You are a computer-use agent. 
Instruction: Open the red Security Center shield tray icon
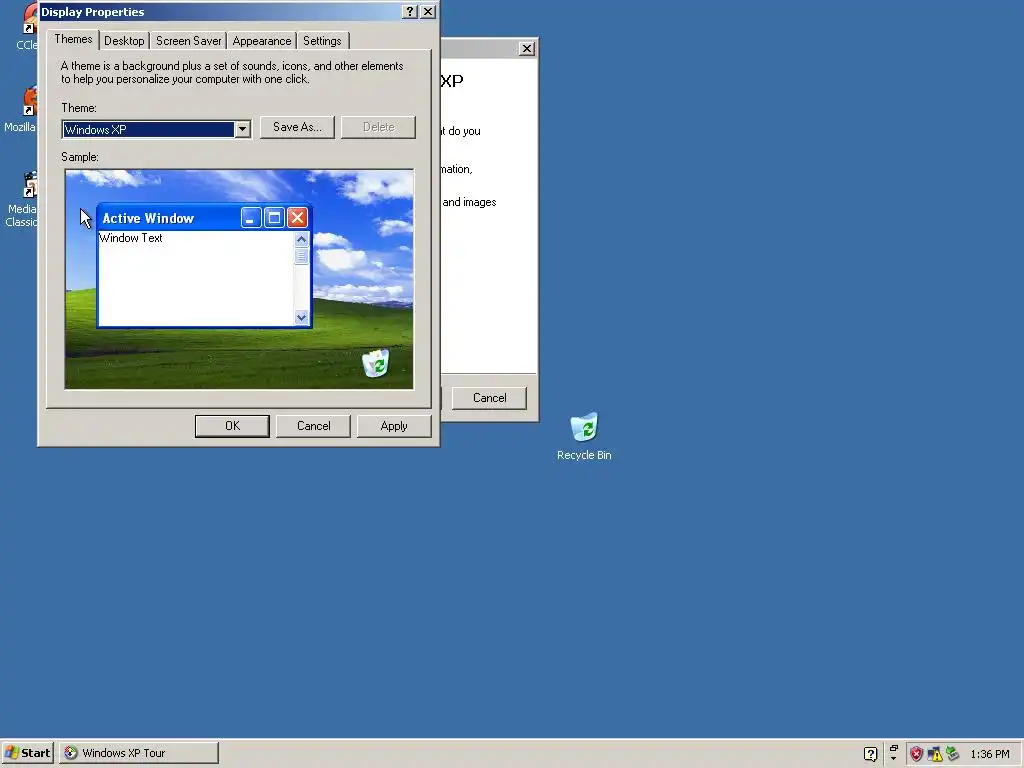tap(916, 754)
